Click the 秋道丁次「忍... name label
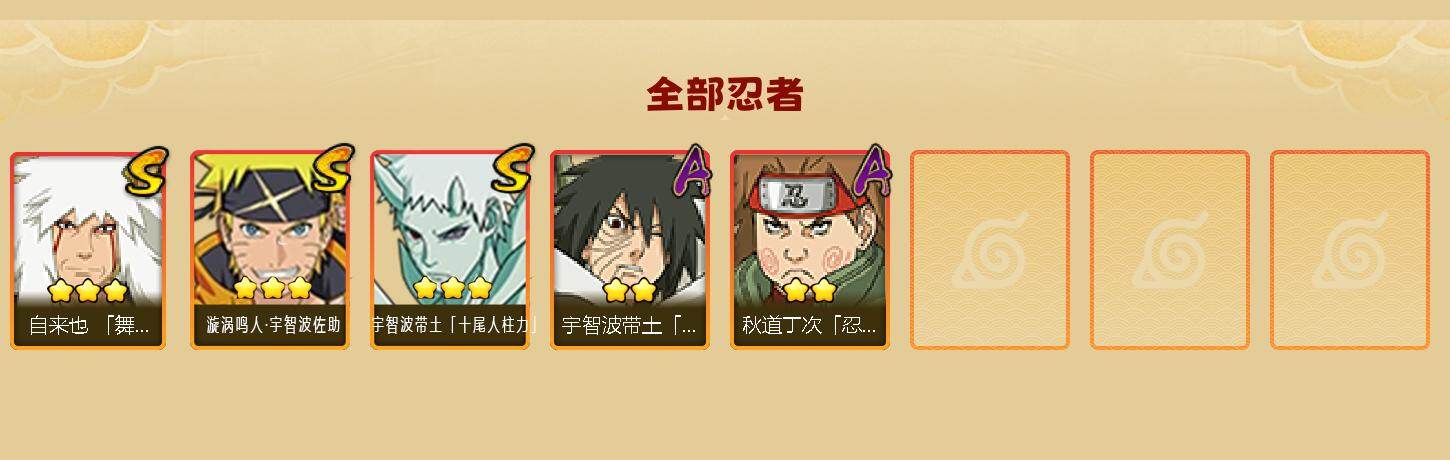The height and width of the screenshot is (460, 1450). pyautogui.click(x=810, y=326)
